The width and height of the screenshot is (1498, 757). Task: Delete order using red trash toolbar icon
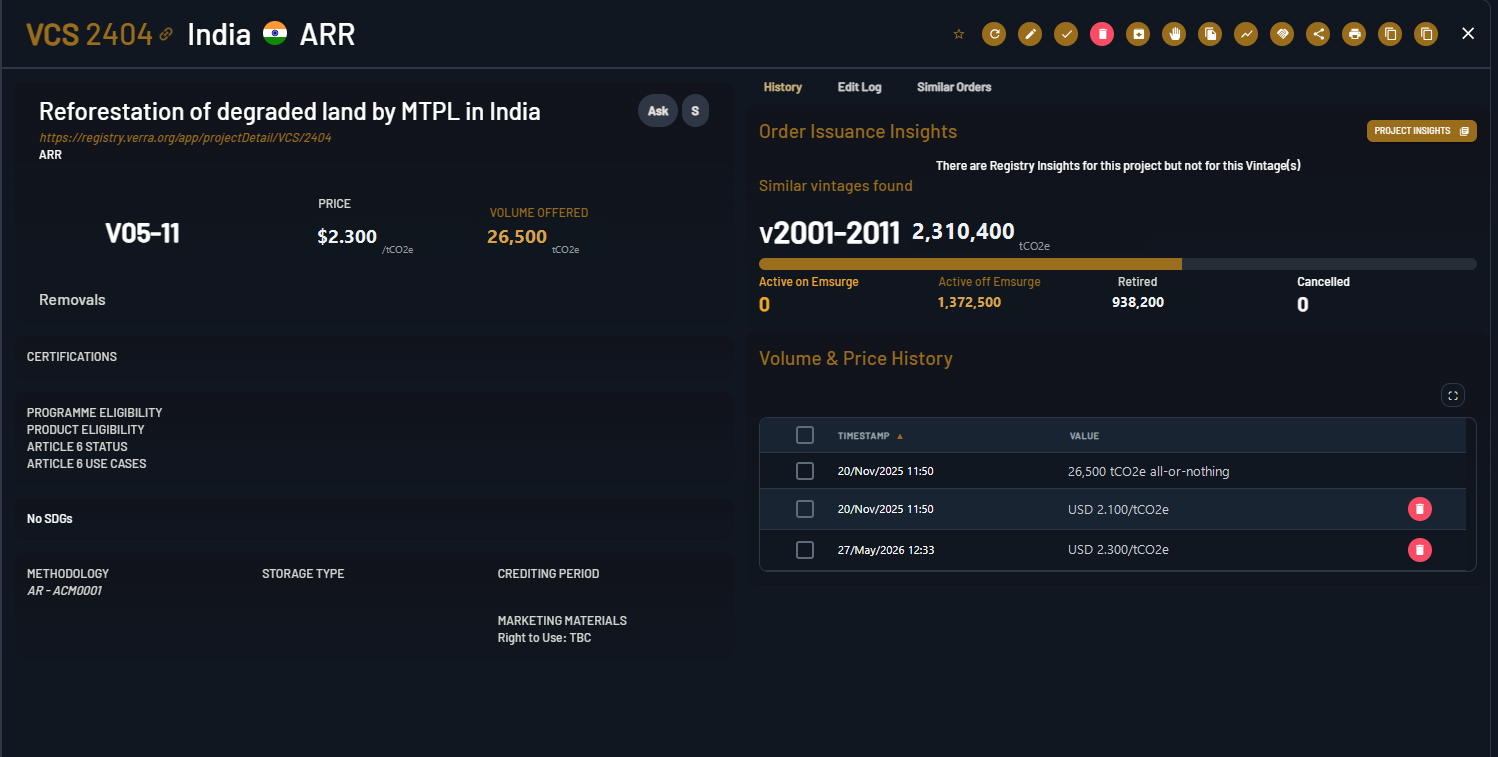pyautogui.click(x=1102, y=34)
